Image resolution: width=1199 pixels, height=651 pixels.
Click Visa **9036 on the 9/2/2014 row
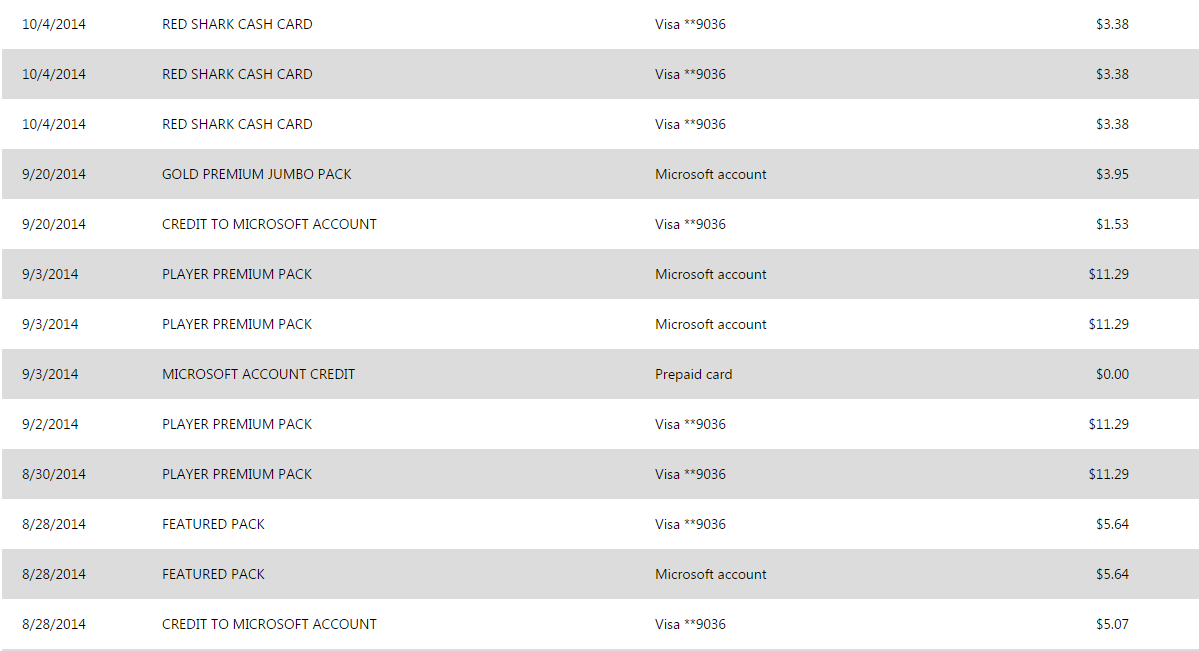tap(690, 424)
